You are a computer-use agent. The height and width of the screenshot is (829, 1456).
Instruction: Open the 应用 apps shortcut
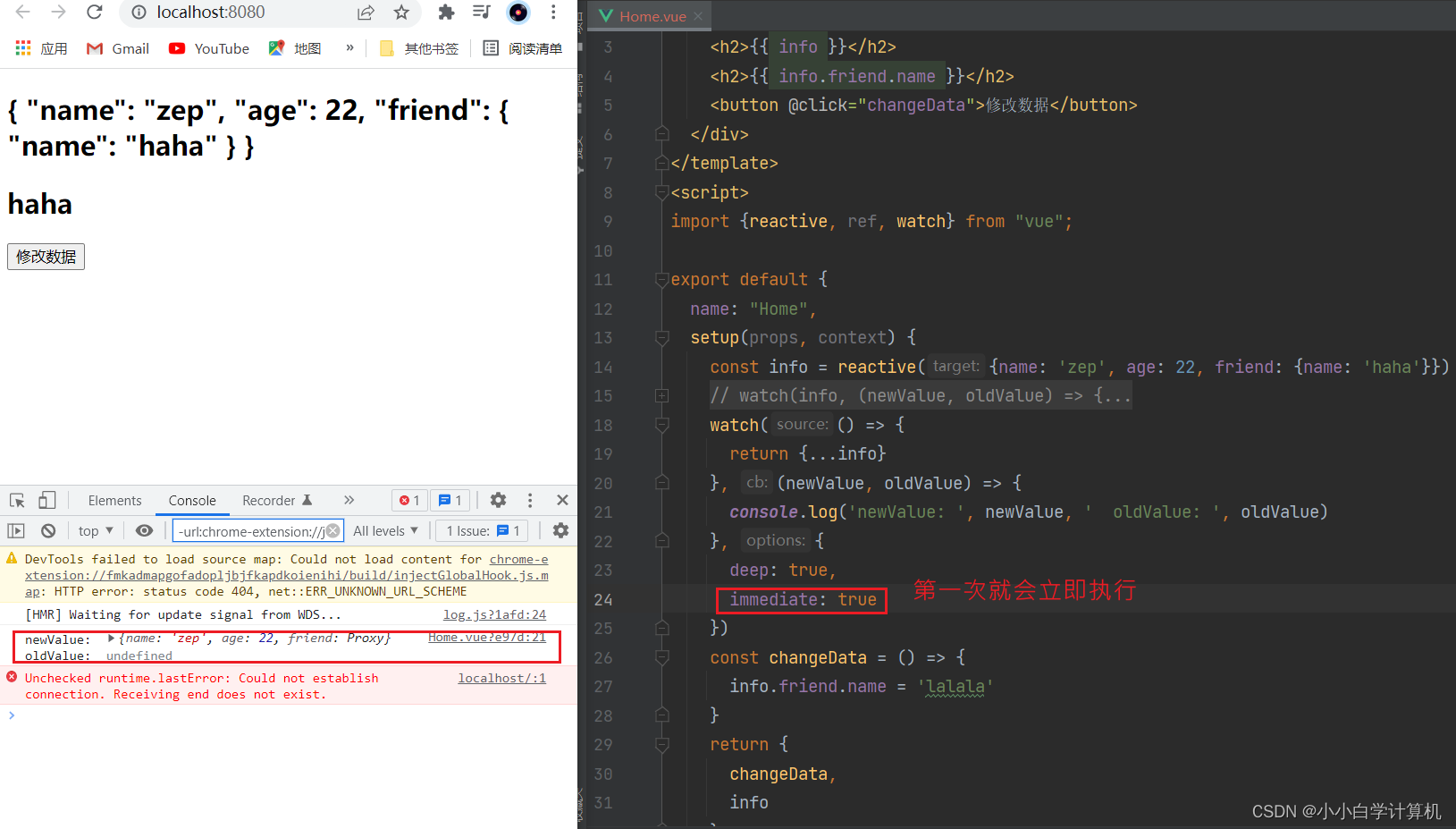pyautogui.click(x=41, y=48)
